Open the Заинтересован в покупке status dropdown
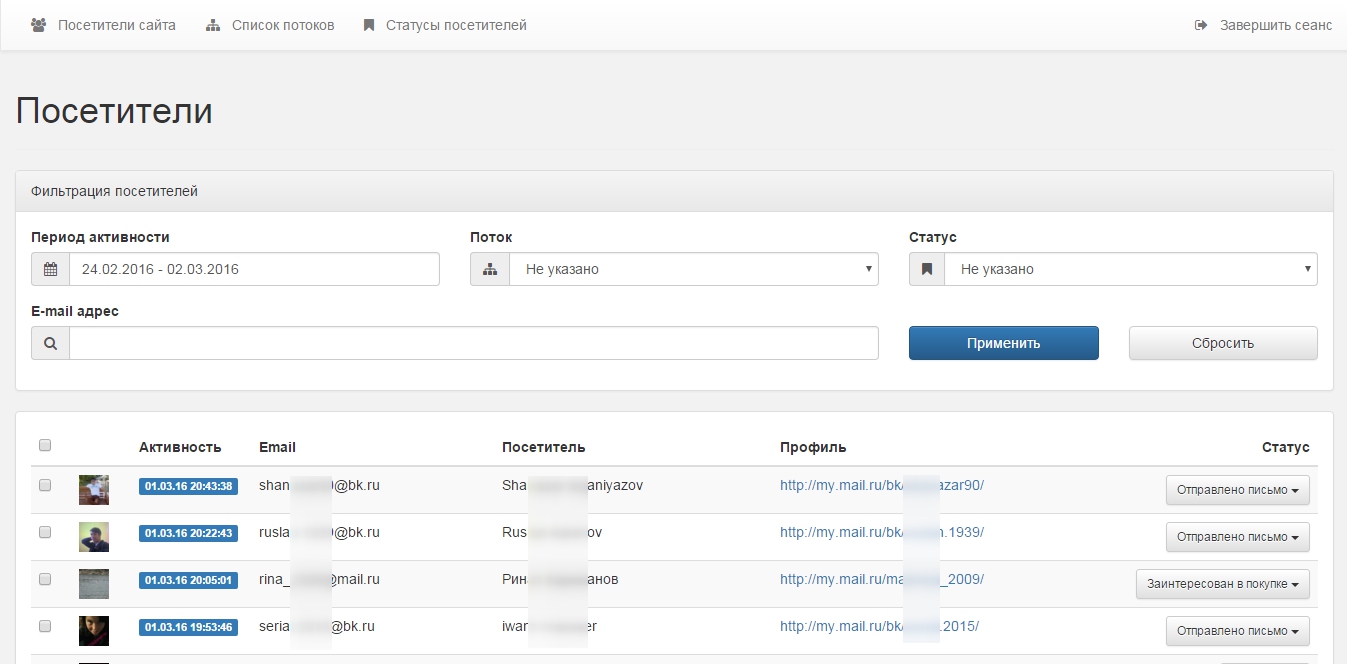The image size is (1347, 664). pos(1222,584)
